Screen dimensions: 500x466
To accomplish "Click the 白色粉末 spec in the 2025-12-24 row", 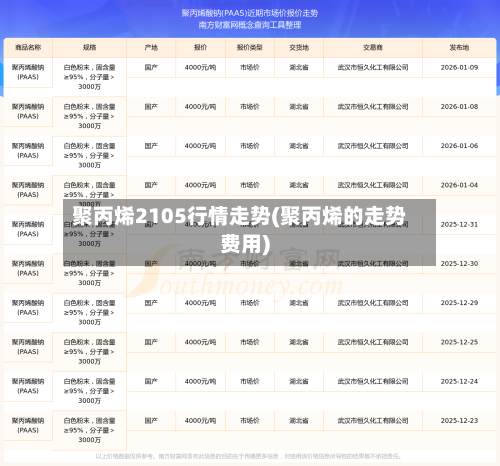I will click(x=89, y=391).
